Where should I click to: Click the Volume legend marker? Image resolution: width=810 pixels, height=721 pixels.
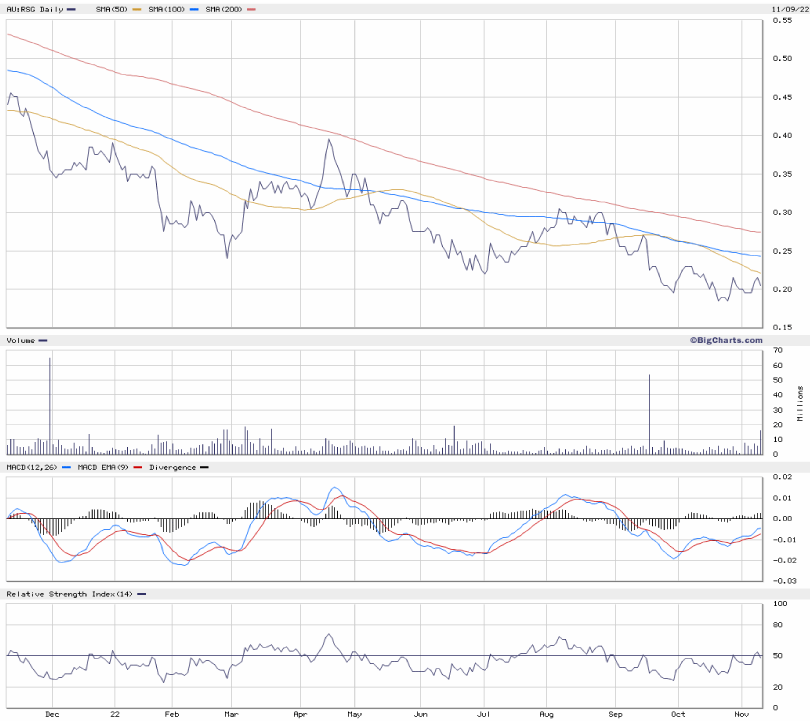pos(42,340)
